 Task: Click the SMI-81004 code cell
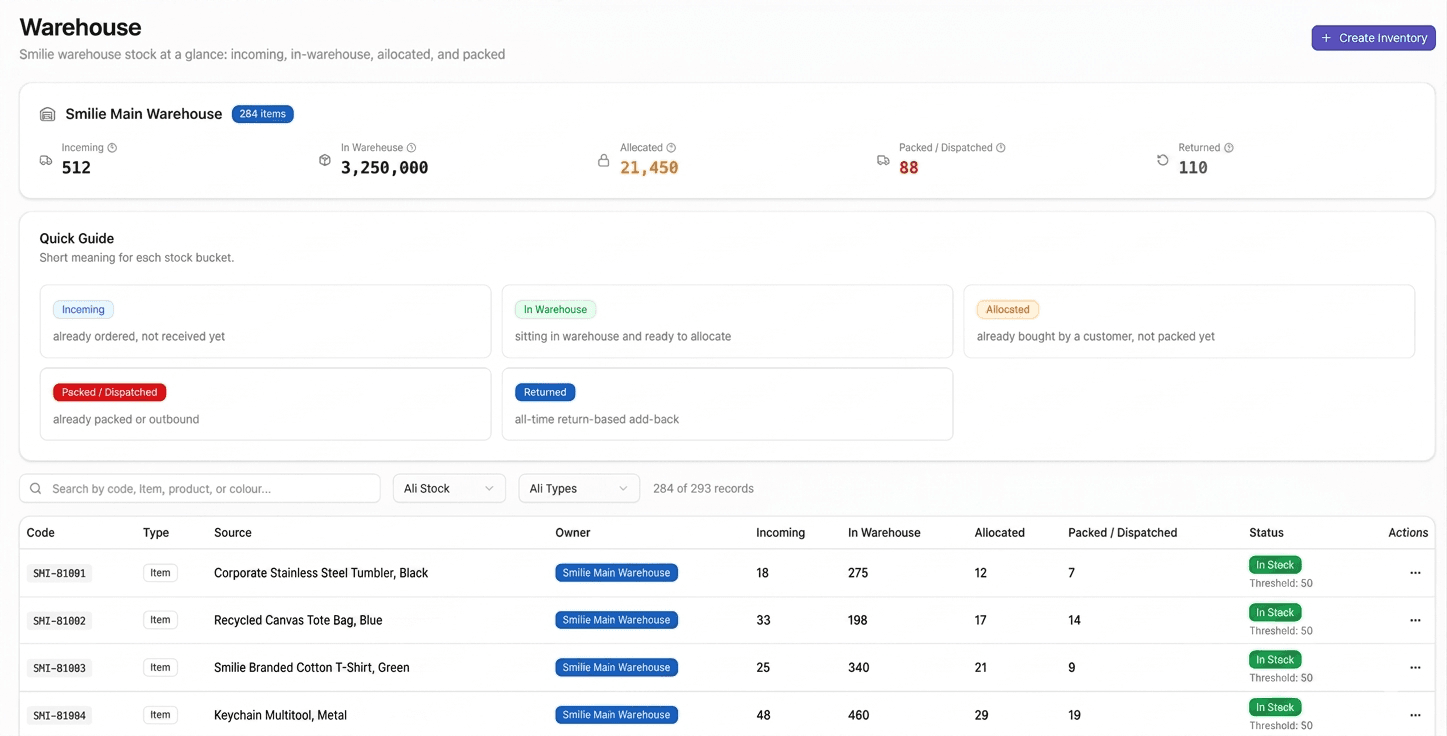pyautogui.click(x=60, y=715)
